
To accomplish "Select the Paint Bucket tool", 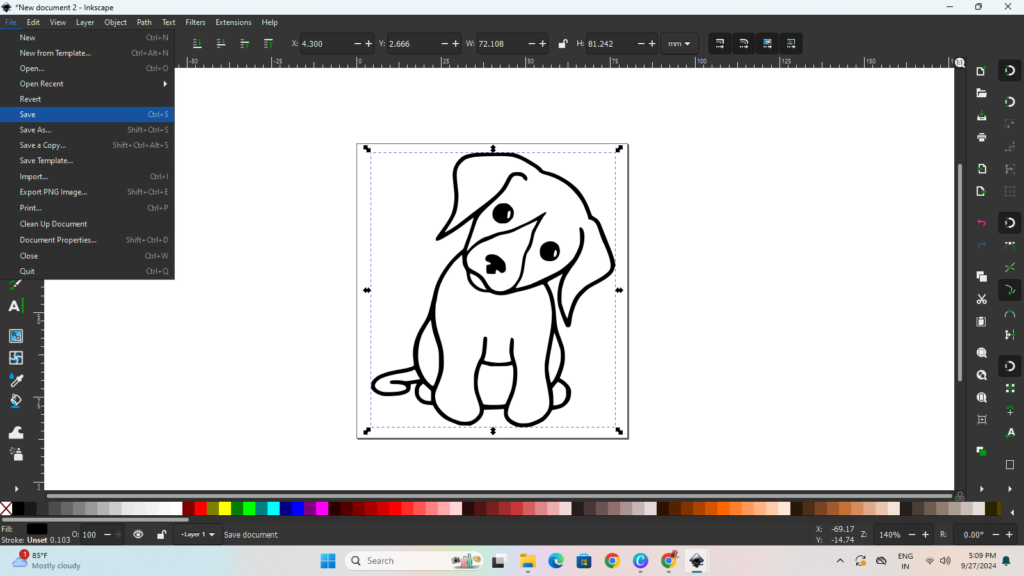I will pos(15,401).
